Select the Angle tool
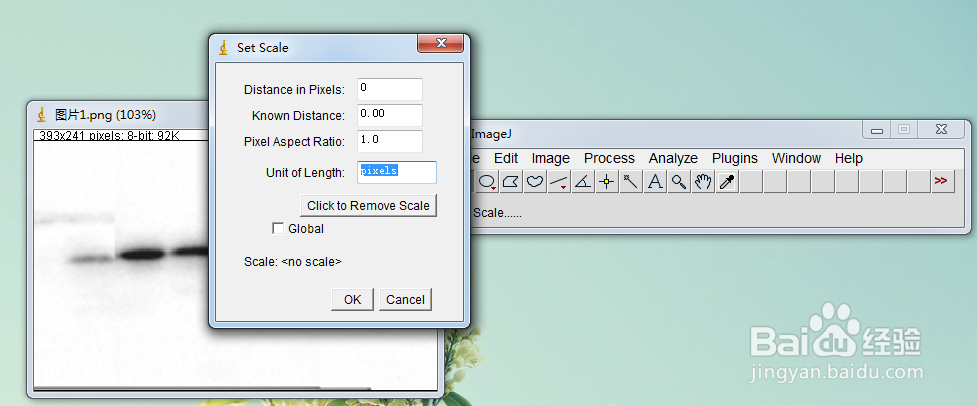The height and width of the screenshot is (406, 977). point(583,181)
